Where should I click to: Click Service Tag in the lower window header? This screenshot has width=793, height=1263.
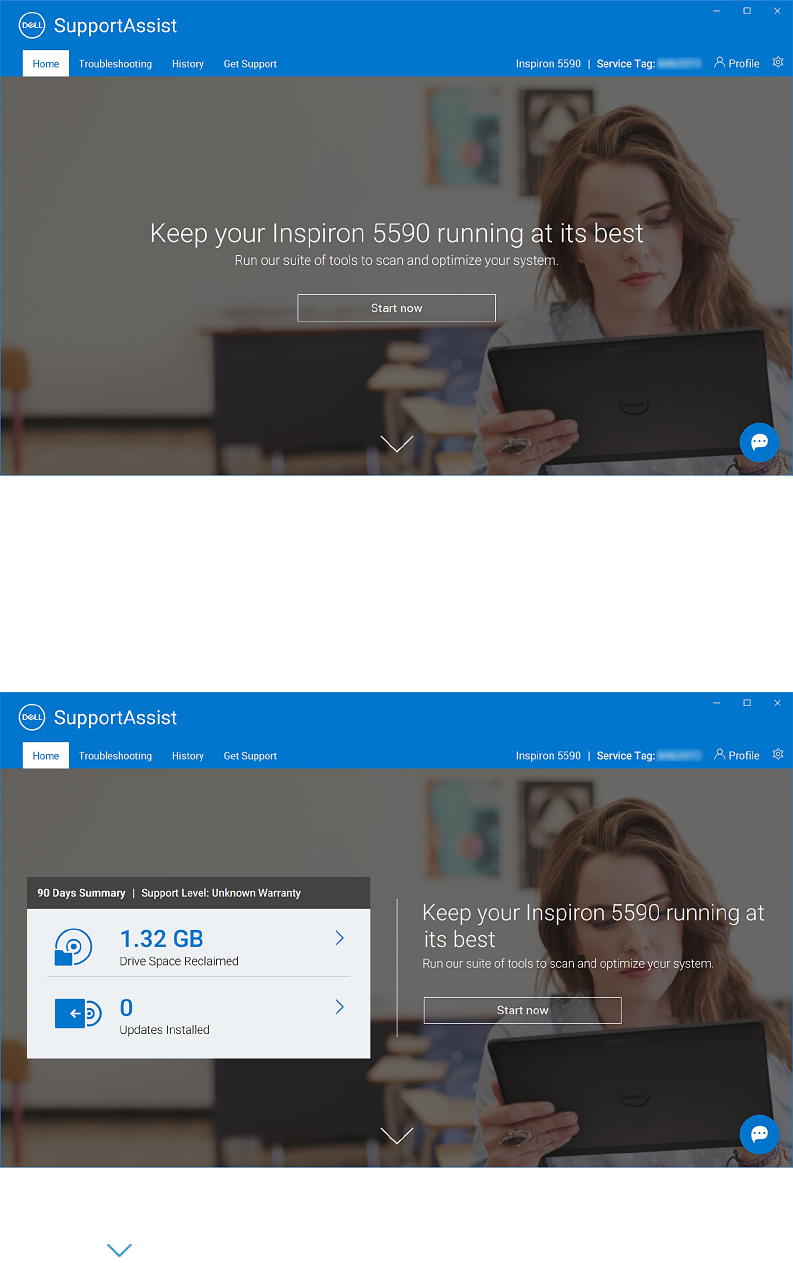tap(626, 756)
